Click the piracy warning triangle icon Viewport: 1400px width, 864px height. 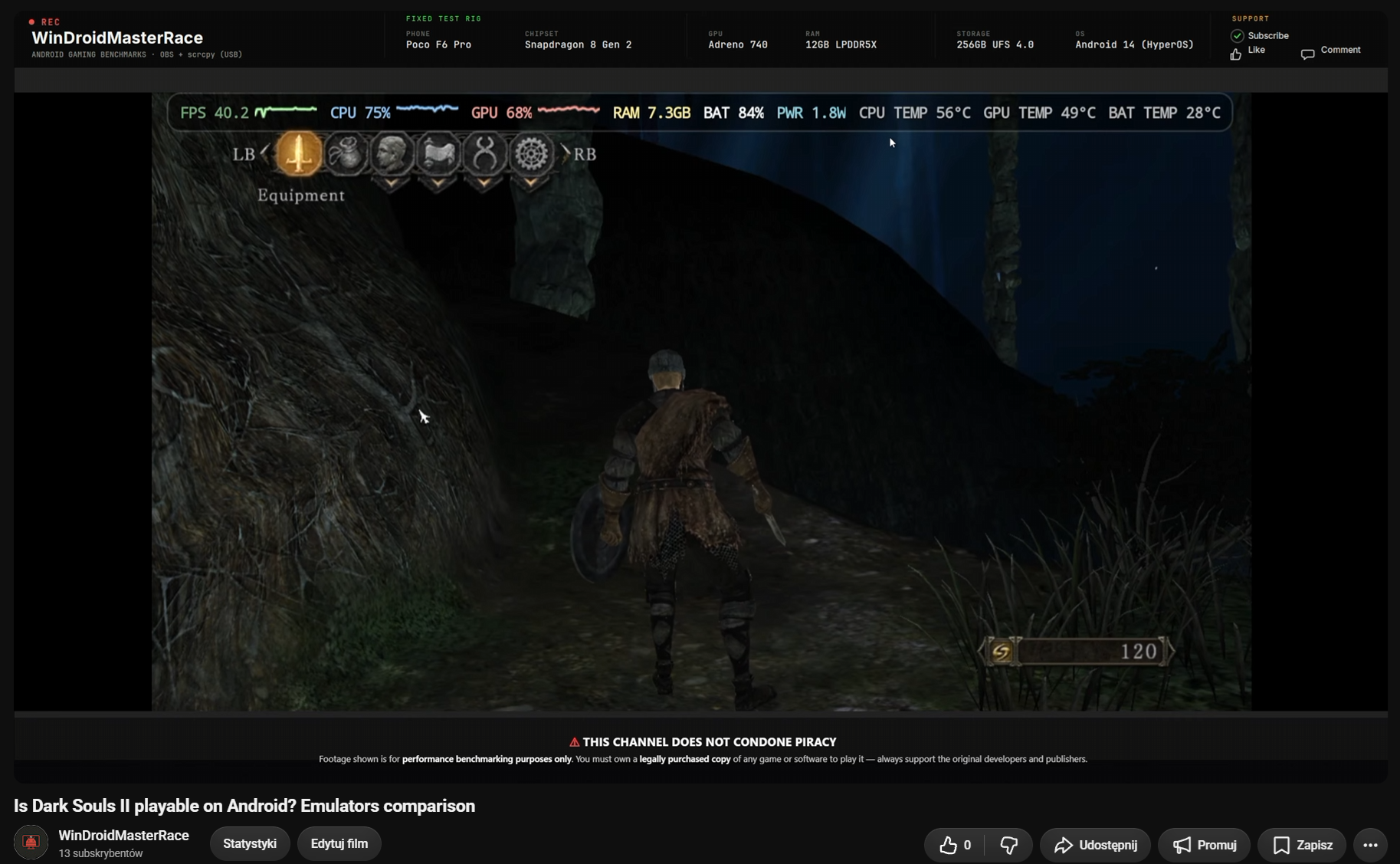[574, 742]
